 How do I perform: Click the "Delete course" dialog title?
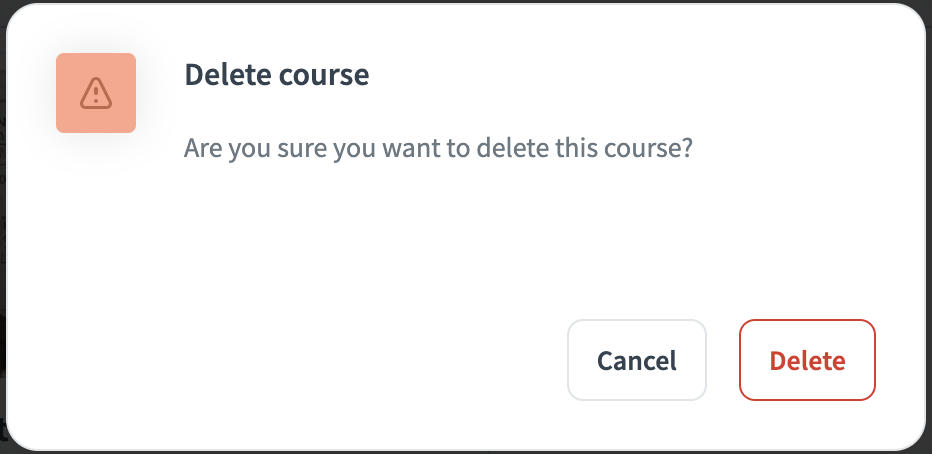277,75
